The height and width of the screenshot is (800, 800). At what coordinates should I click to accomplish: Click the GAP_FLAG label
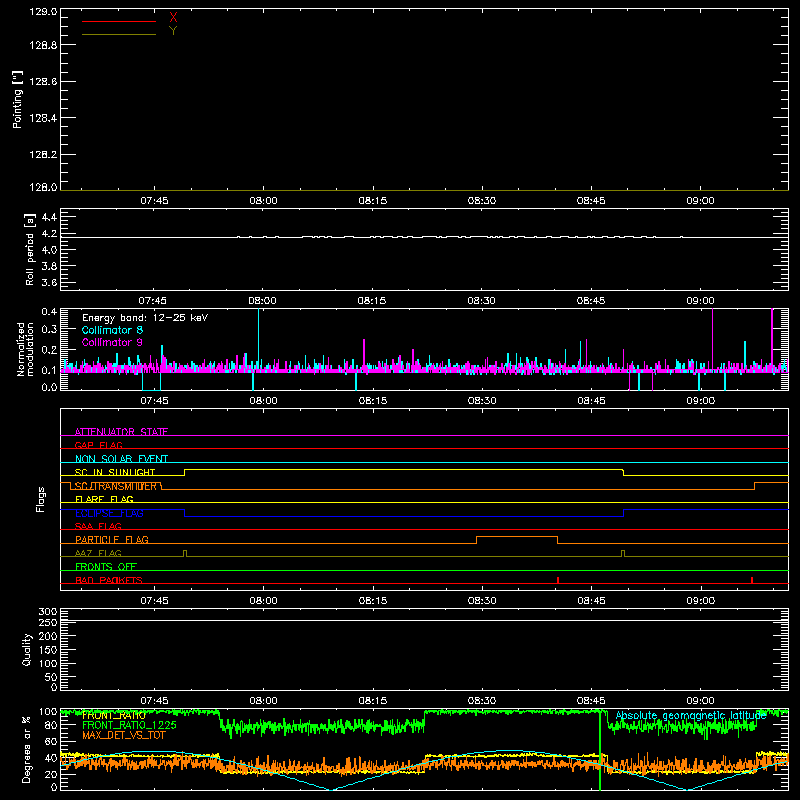[x=98, y=445]
